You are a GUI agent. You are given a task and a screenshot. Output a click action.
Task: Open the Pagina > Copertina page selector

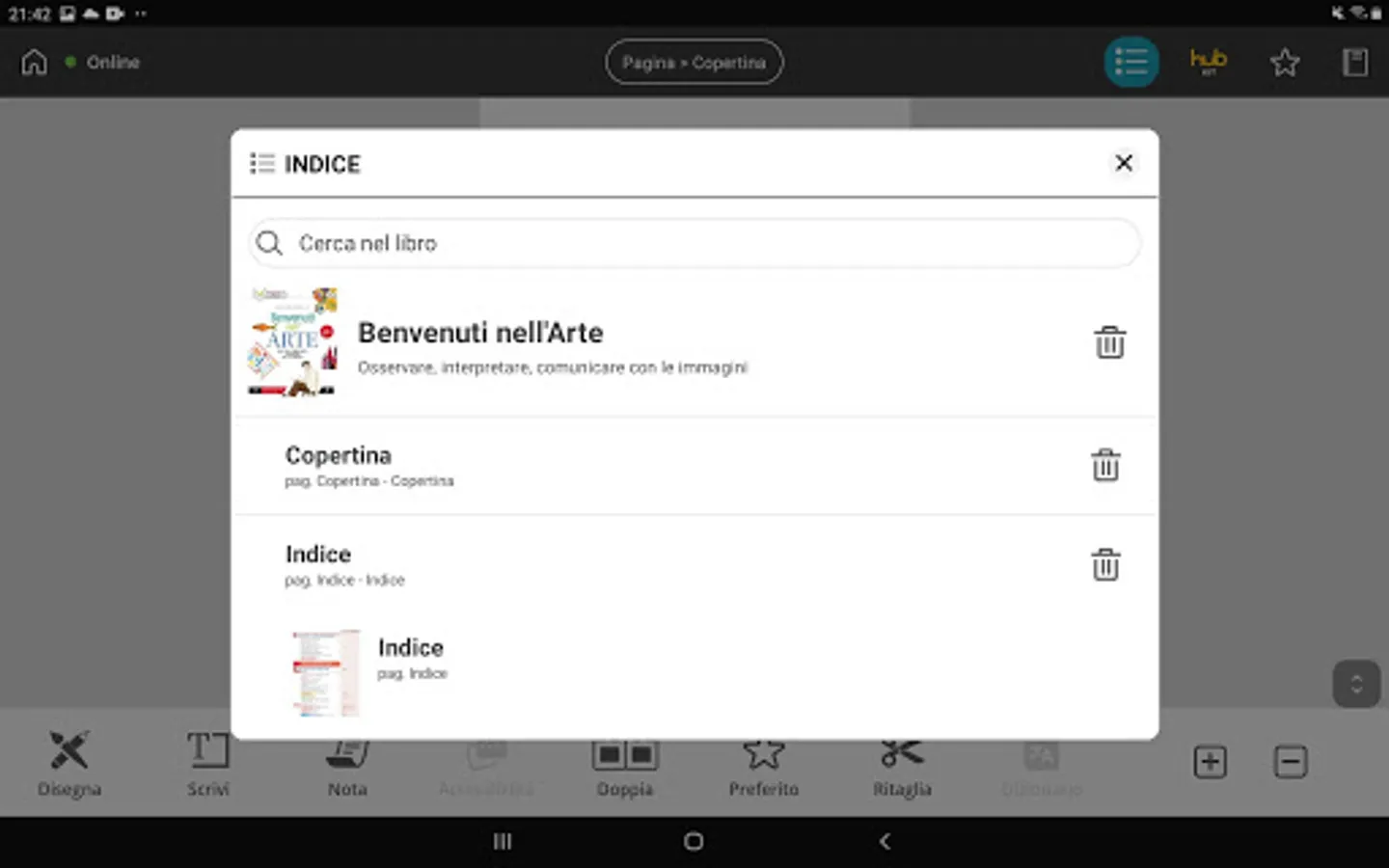pos(694,63)
